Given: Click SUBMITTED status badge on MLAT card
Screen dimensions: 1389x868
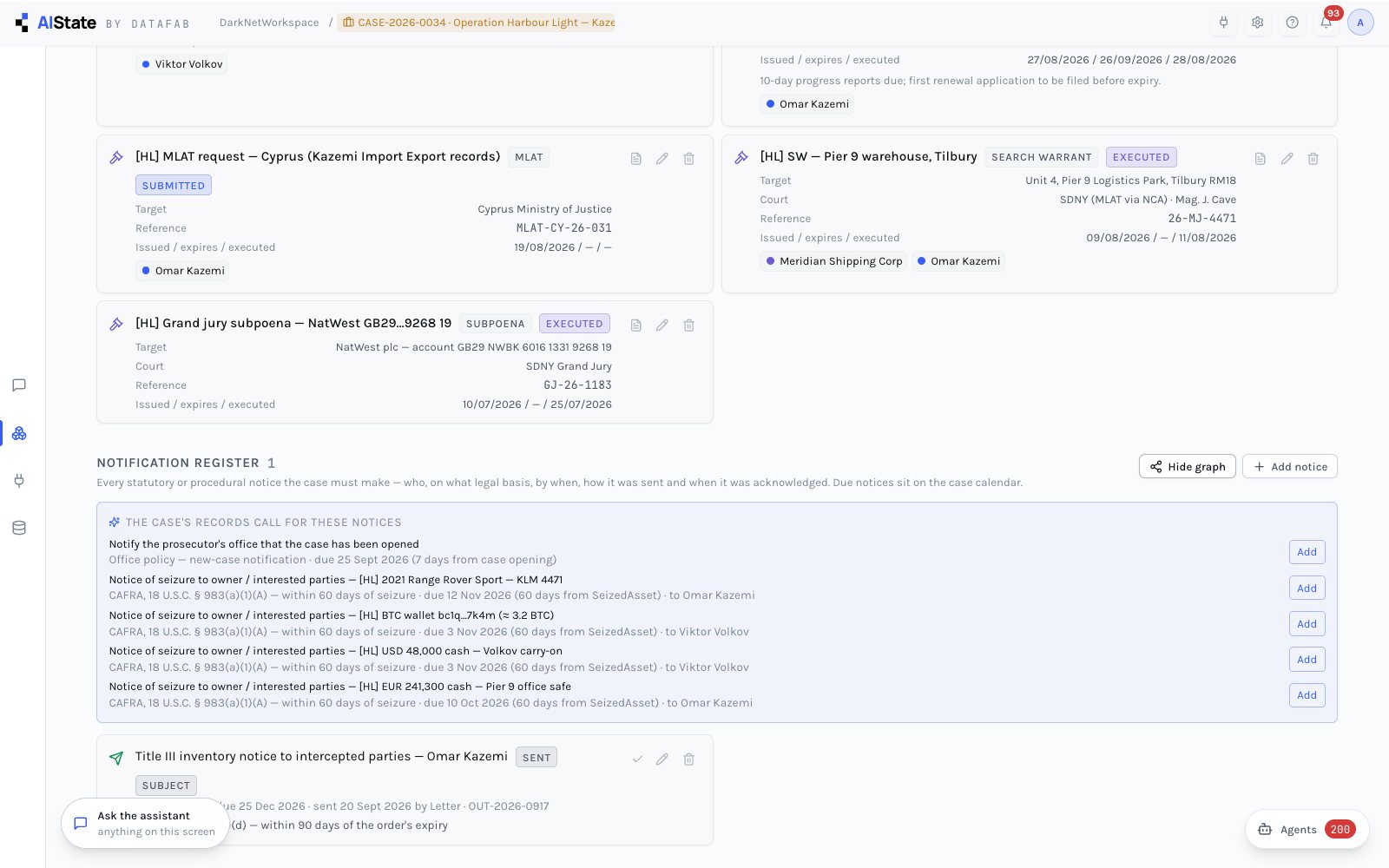Looking at the screenshot, I should pyautogui.click(x=174, y=186).
